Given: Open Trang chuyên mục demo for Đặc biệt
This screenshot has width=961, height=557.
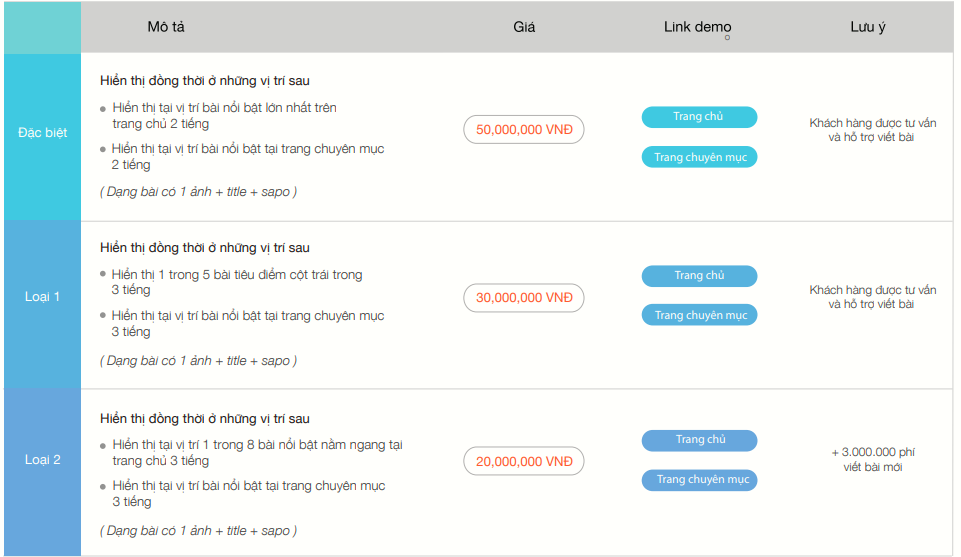Looking at the screenshot, I should pyautogui.click(x=699, y=157).
